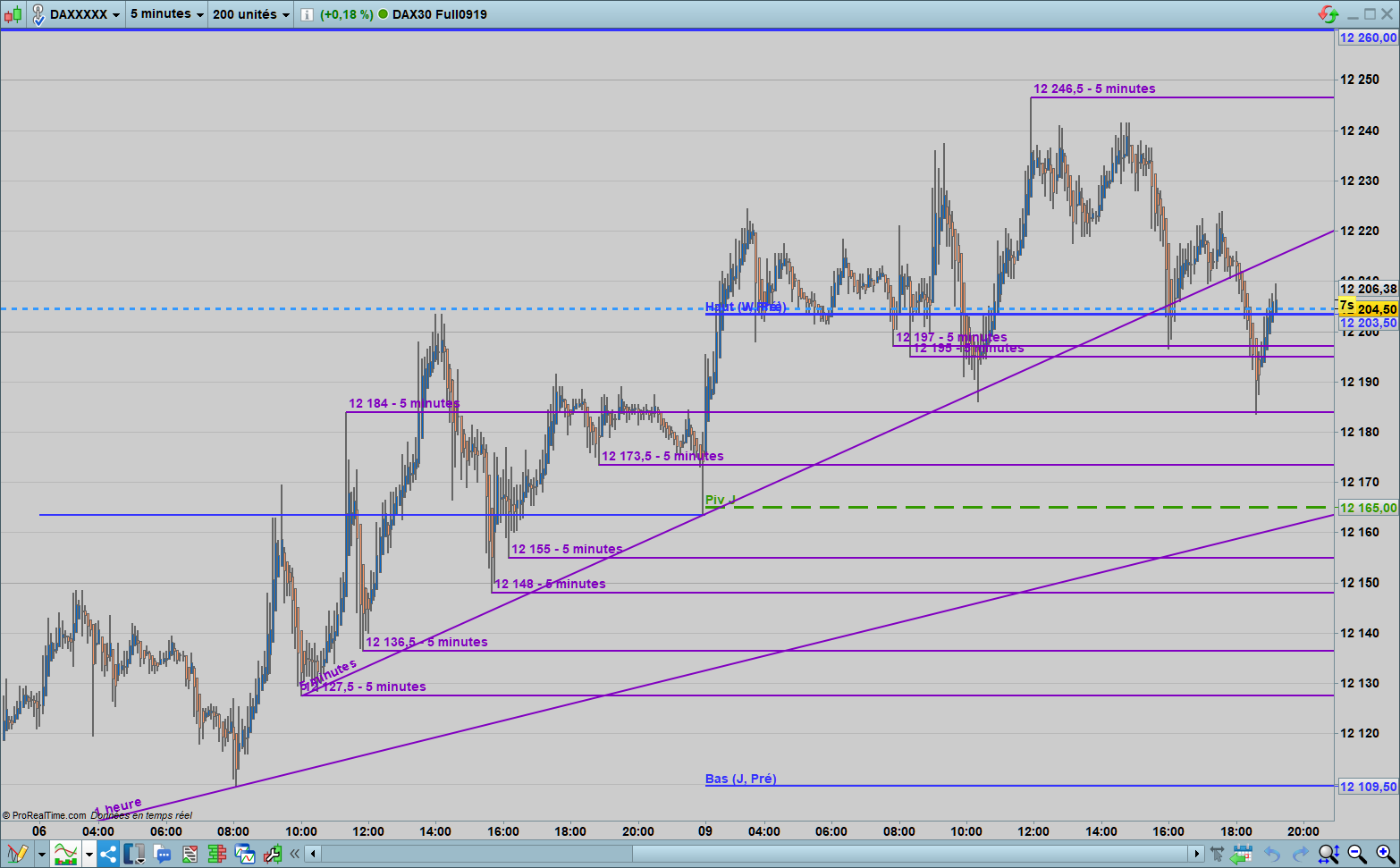Click the 12 165,00 pivot price tag
This screenshot has width=1400, height=868.
coord(1369,508)
